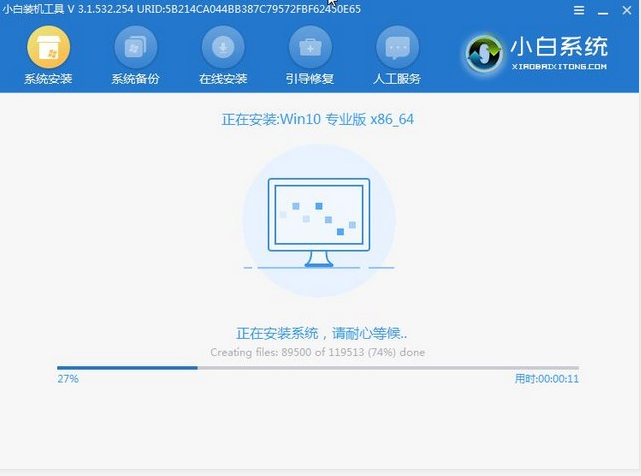The width and height of the screenshot is (641, 476).
Task: Open the hamburger menu in title bar
Action: [x=579, y=9]
